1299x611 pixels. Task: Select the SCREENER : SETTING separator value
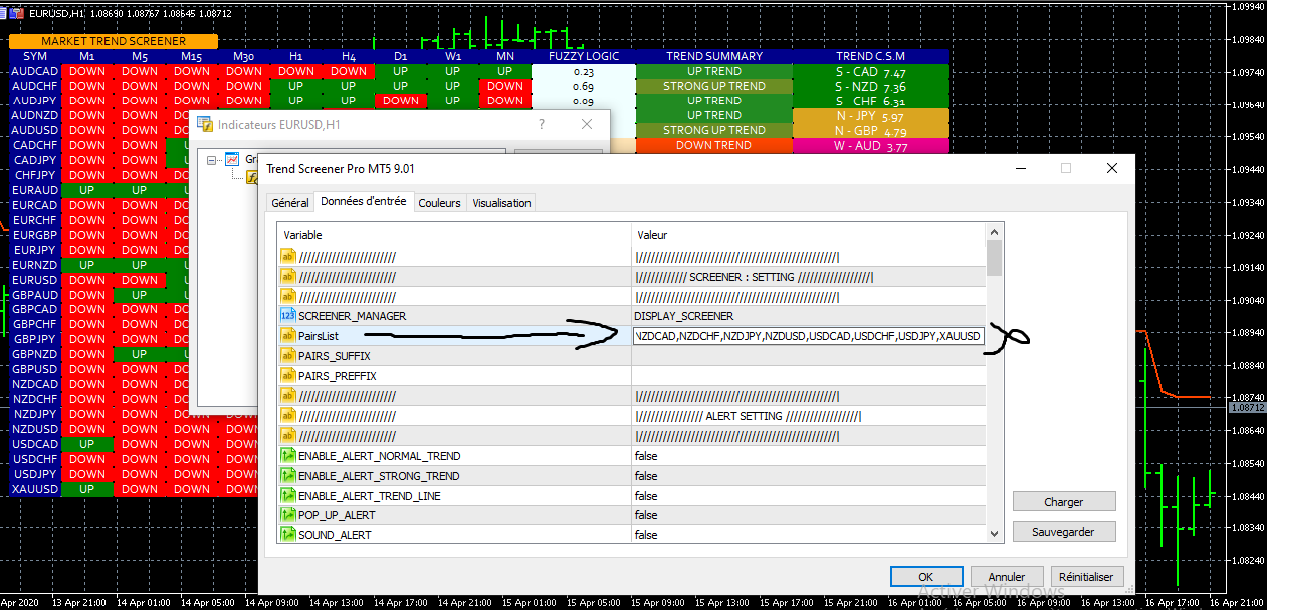point(808,277)
